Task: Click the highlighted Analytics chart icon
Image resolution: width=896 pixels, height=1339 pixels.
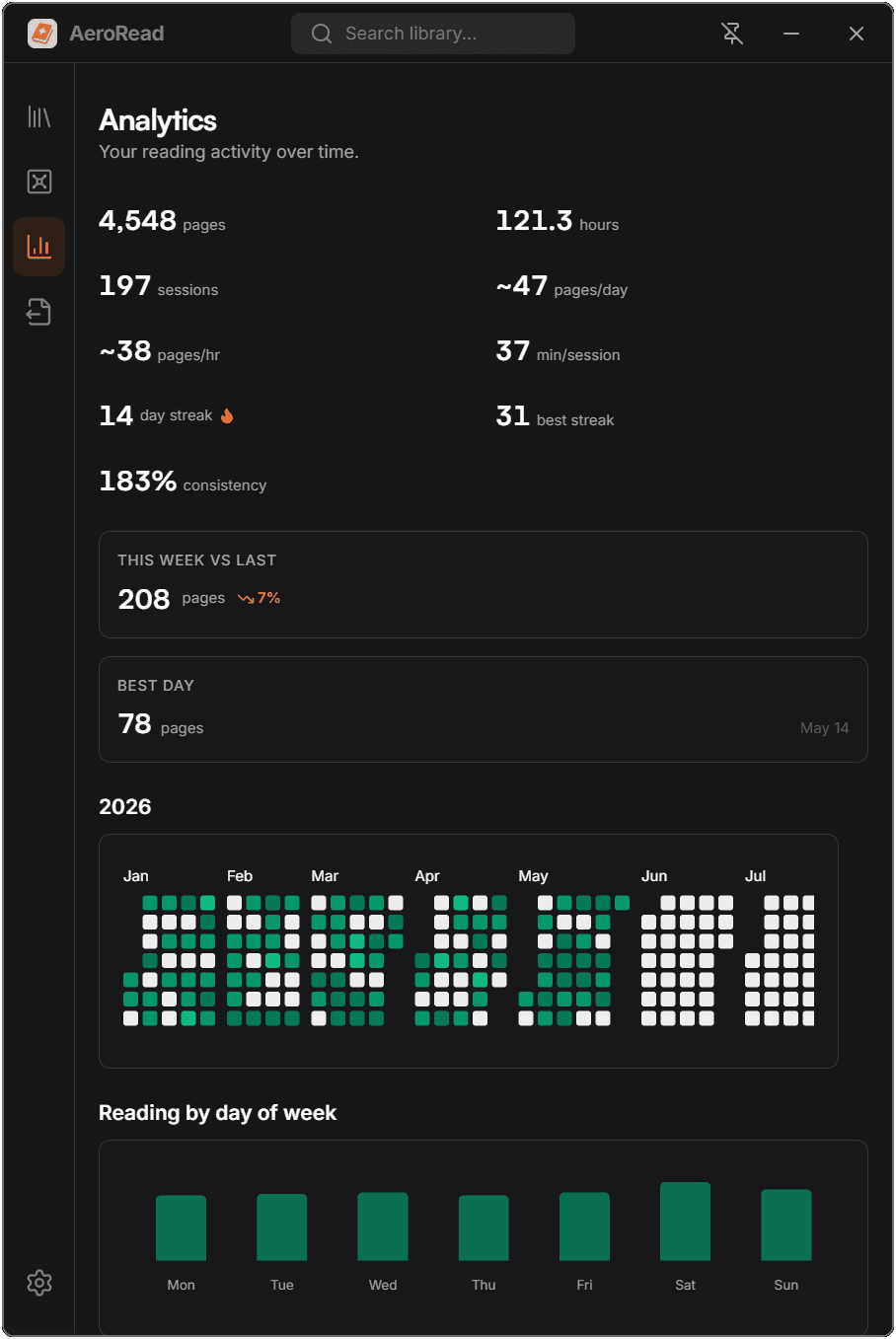Action: (x=38, y=246)
